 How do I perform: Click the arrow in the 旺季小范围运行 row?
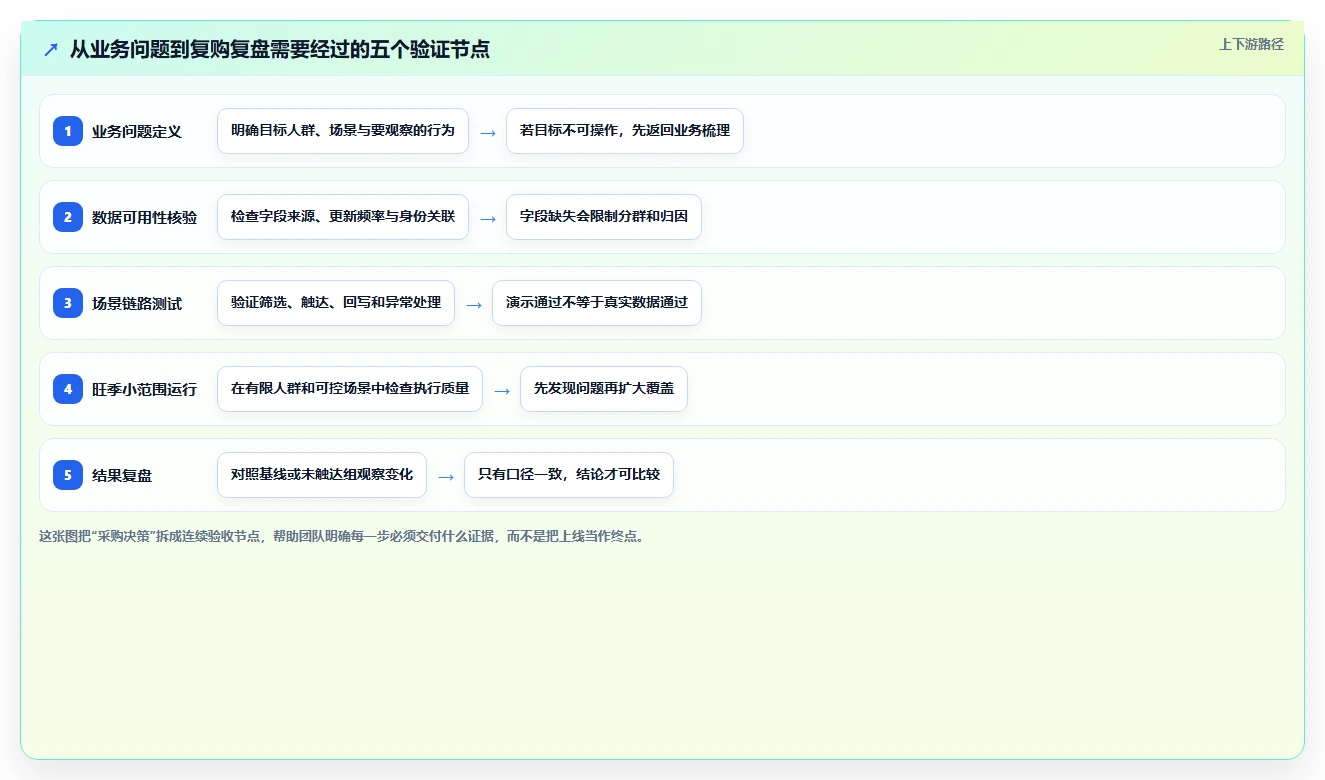[502, 390]
